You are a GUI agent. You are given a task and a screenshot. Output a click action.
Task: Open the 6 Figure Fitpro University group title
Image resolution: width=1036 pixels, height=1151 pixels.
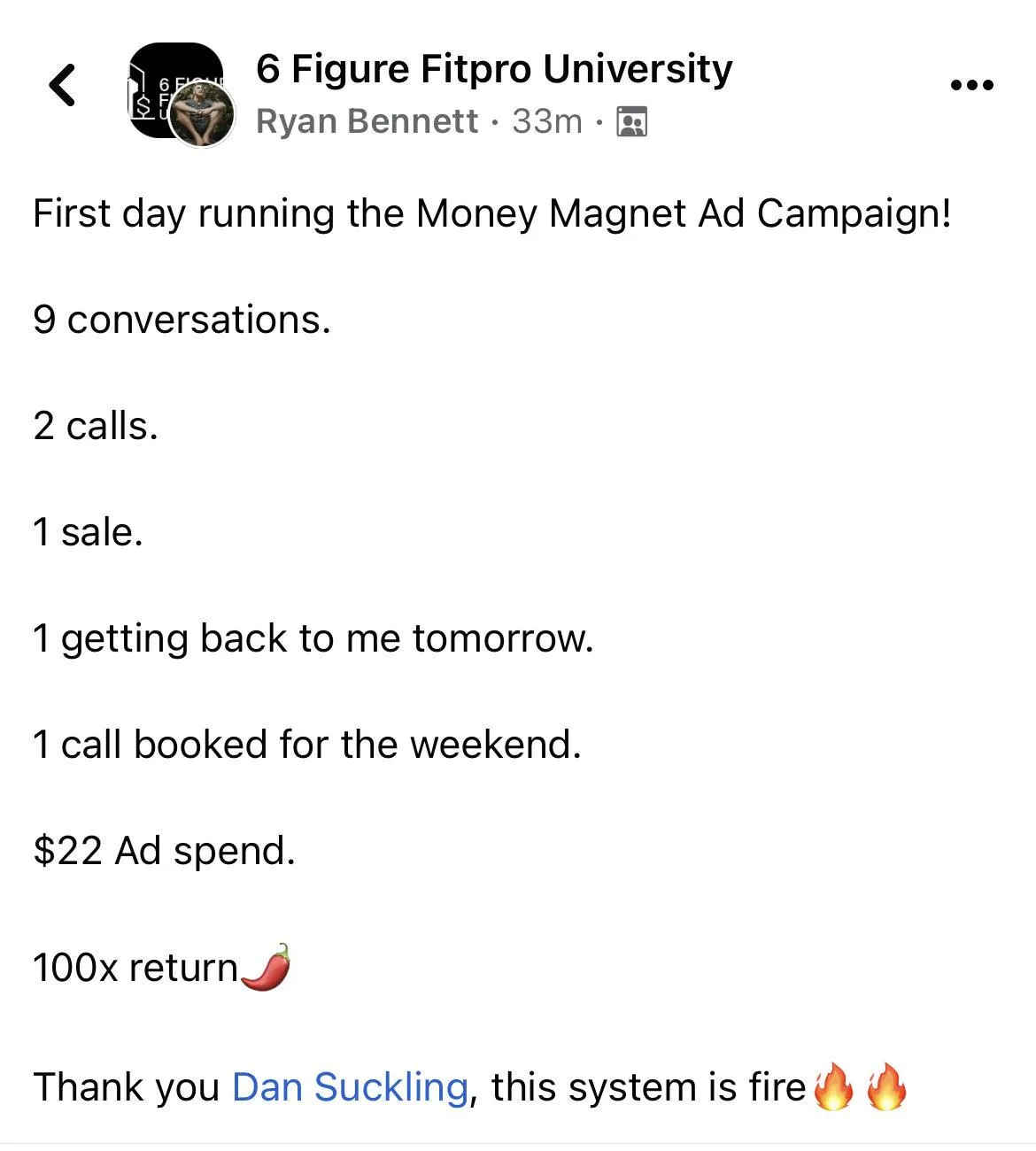(x=494, y=68)
